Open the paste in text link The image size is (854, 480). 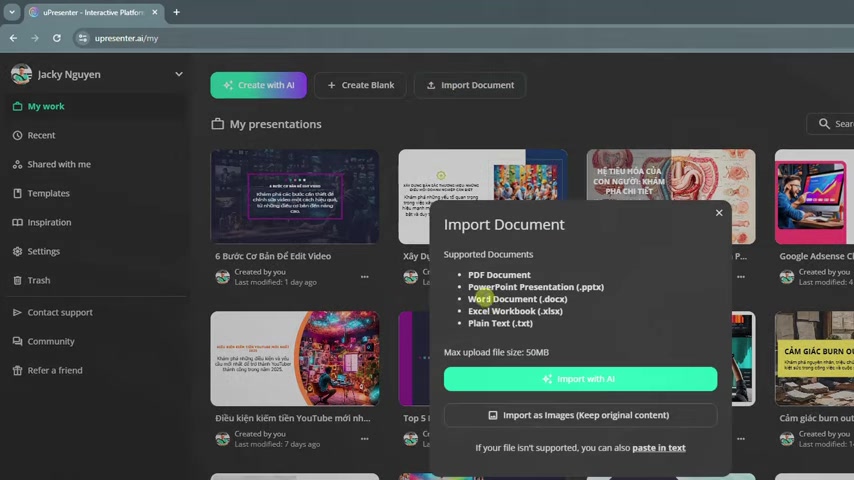658,448
